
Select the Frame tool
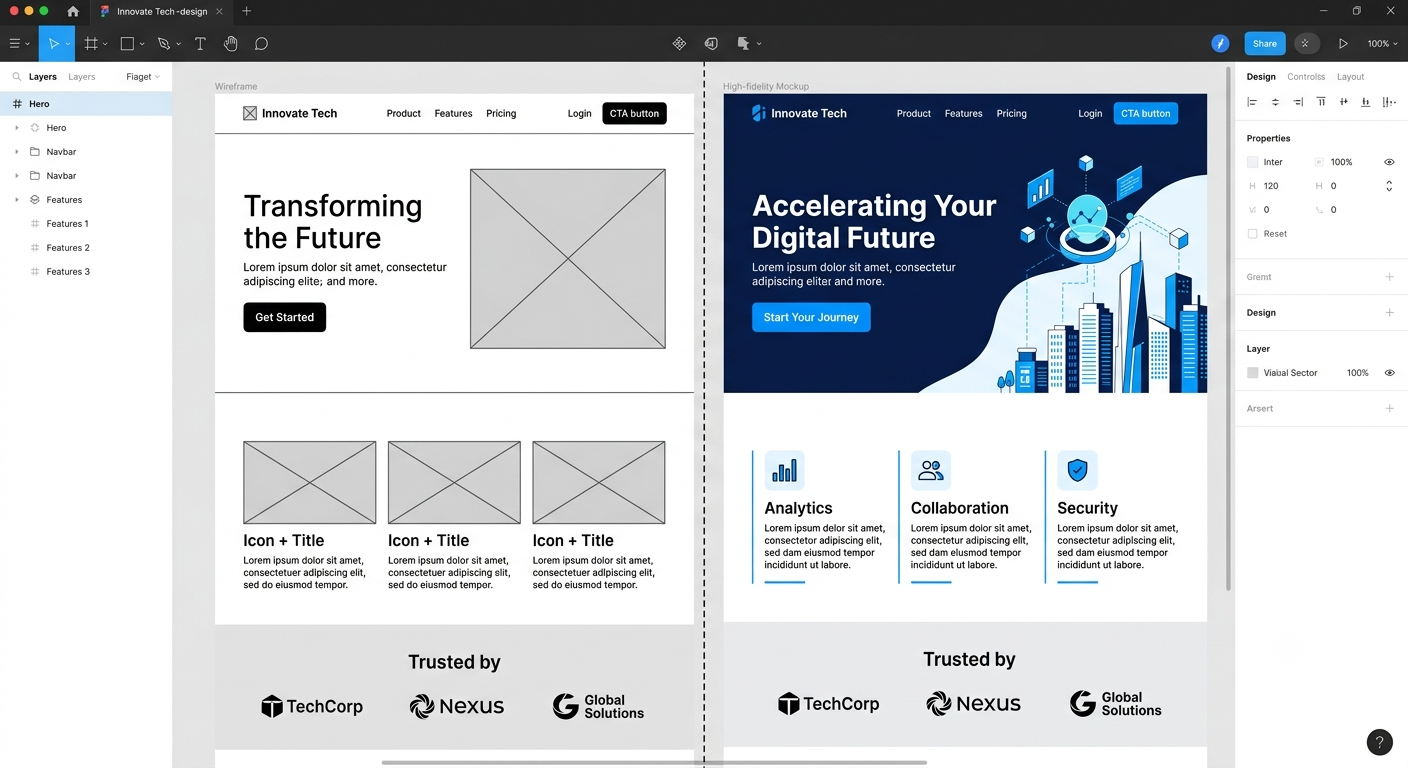[x=91, y=44]
